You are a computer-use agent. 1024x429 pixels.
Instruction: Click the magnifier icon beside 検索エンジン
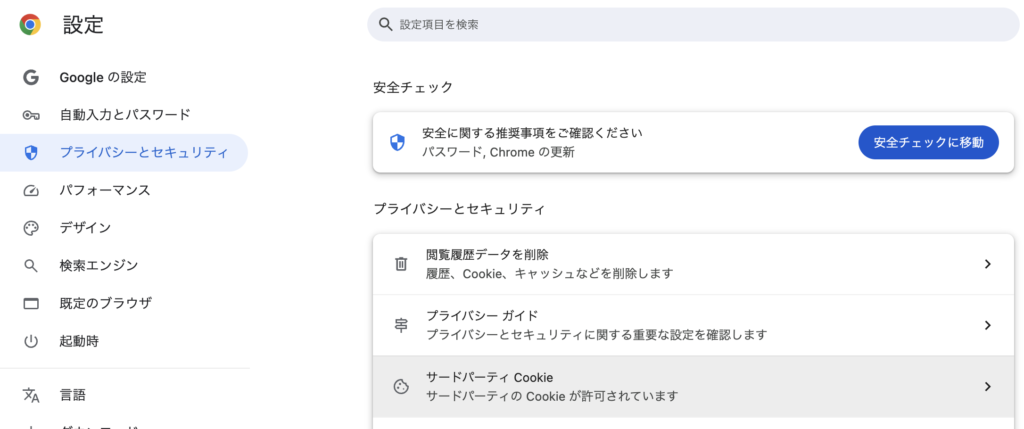31,266
